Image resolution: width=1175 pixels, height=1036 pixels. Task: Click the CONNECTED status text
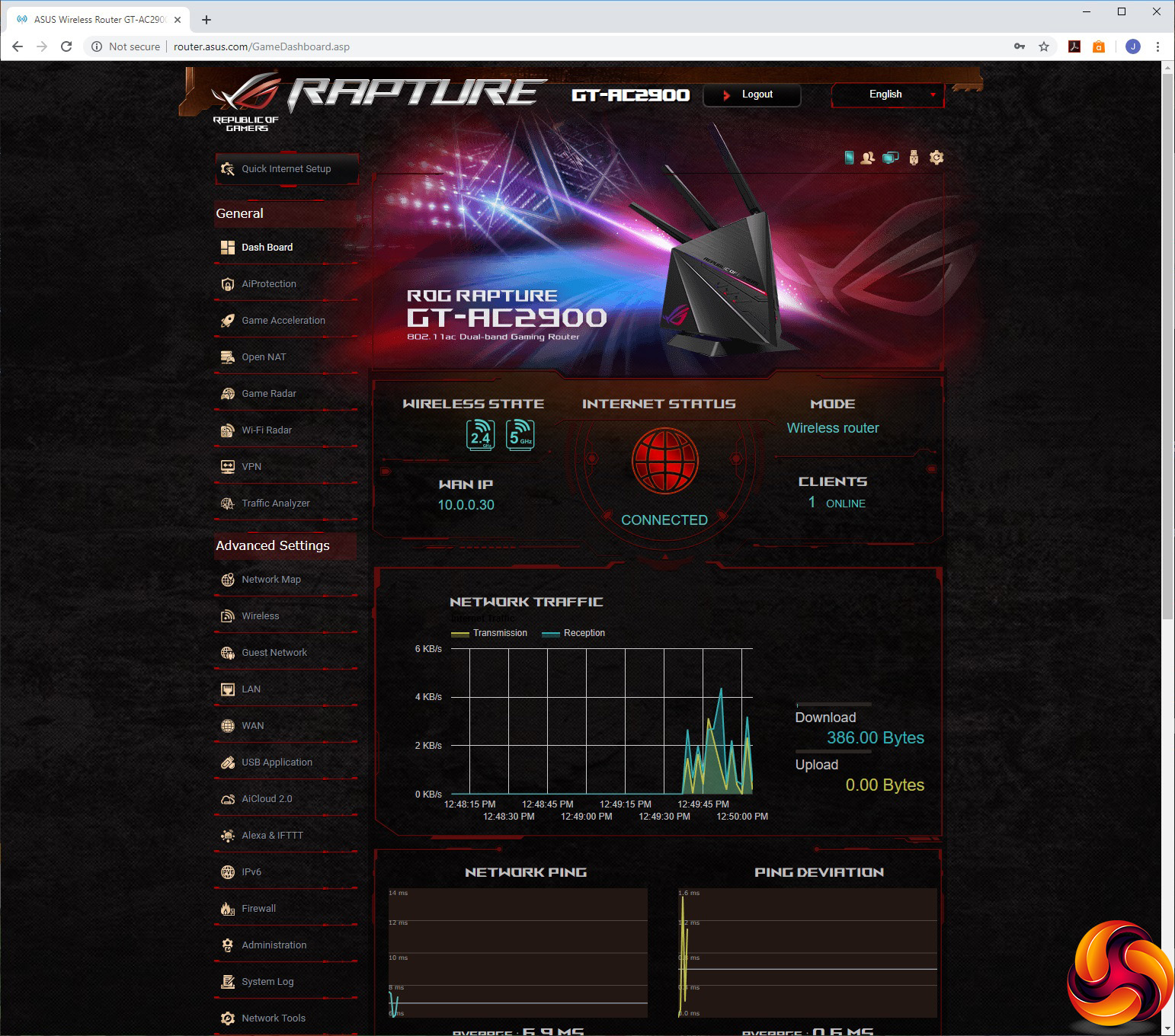(x=664, y=520)
